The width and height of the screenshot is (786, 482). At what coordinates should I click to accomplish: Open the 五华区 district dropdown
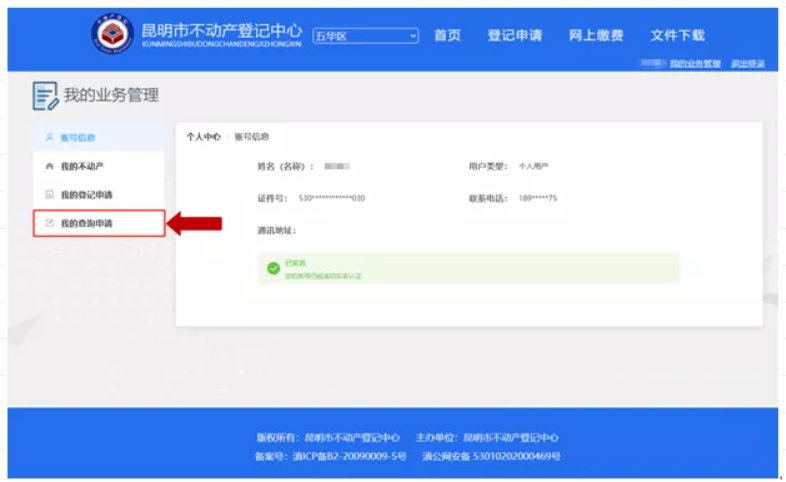coord(365,36)
